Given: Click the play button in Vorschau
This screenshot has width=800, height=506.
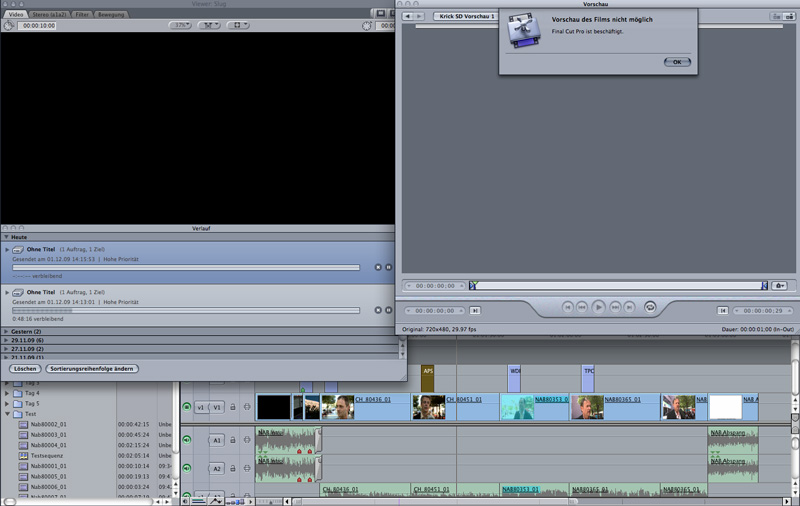Looking at the screenshot, I should tap(598, 307).
